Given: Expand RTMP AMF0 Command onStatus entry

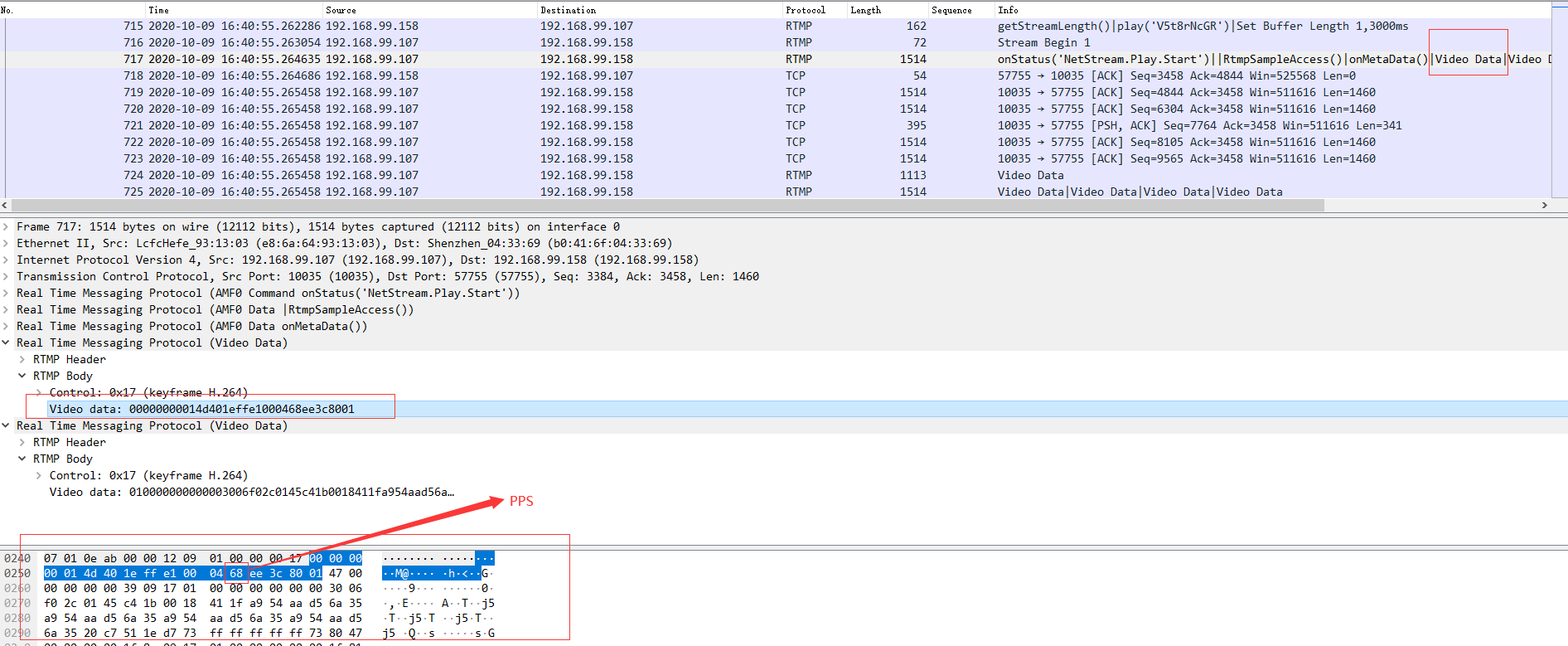Looking at the screenshot, I should click(x=7, y=294).
